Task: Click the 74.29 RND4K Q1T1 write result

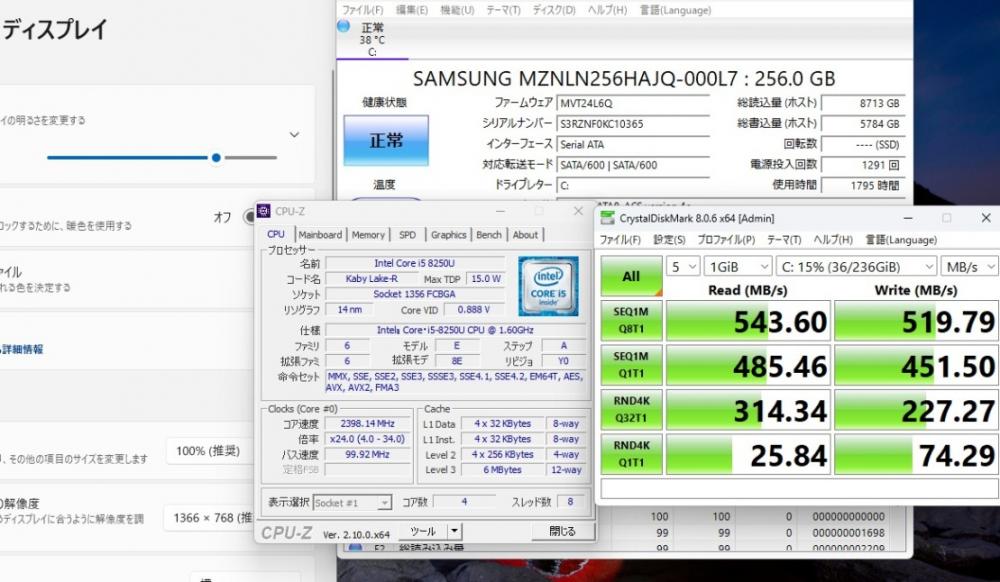Action: (916, 455)
